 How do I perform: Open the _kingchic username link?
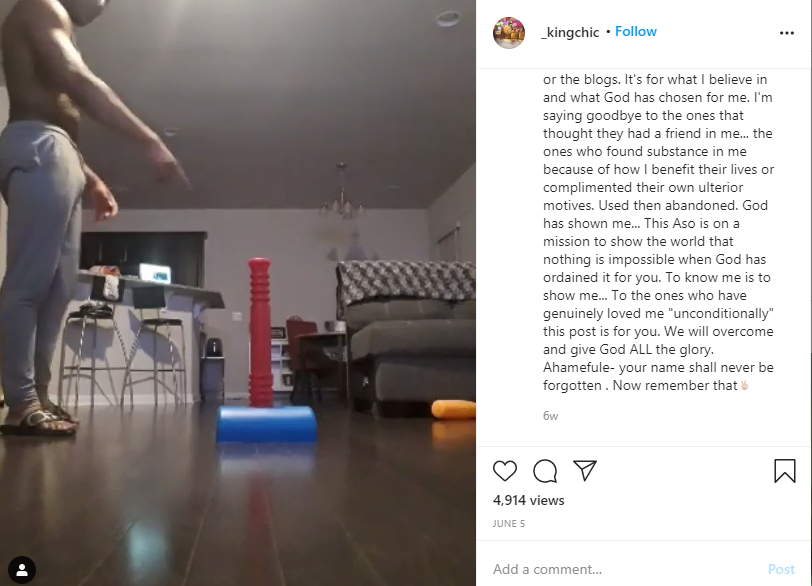(570, 32)
